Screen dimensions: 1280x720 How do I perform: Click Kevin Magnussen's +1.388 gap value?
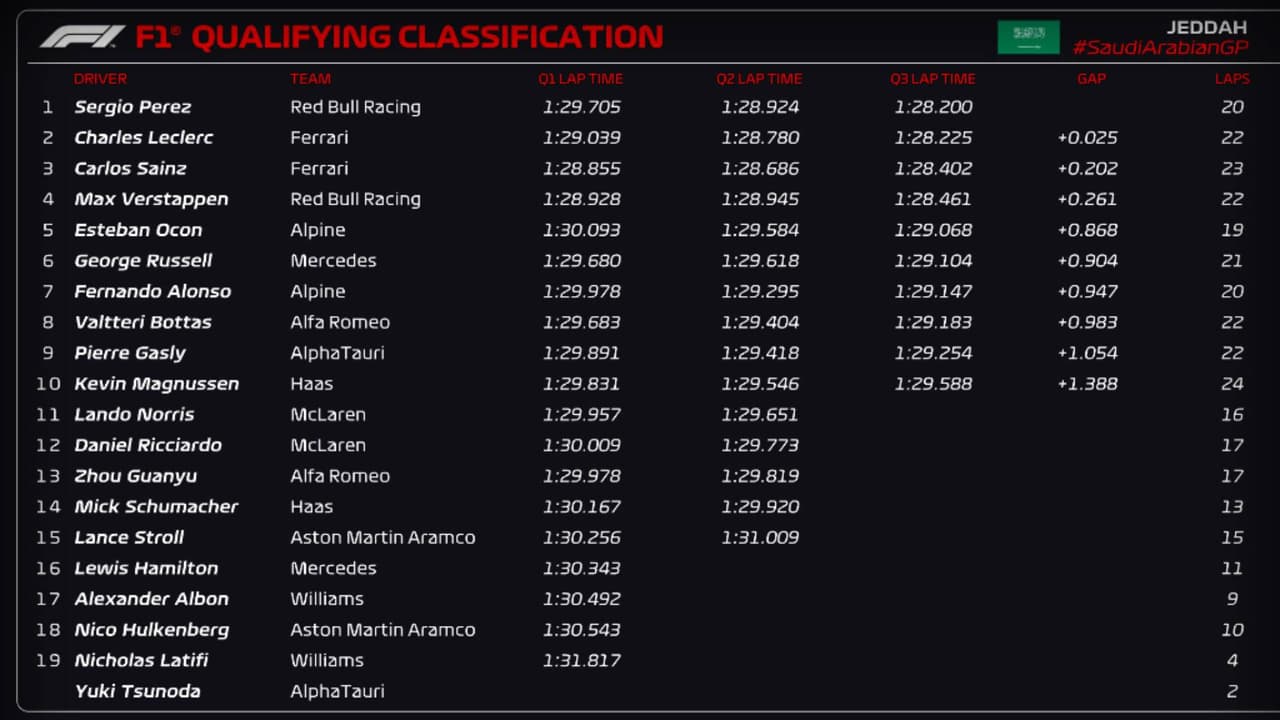pos(1087,384)
